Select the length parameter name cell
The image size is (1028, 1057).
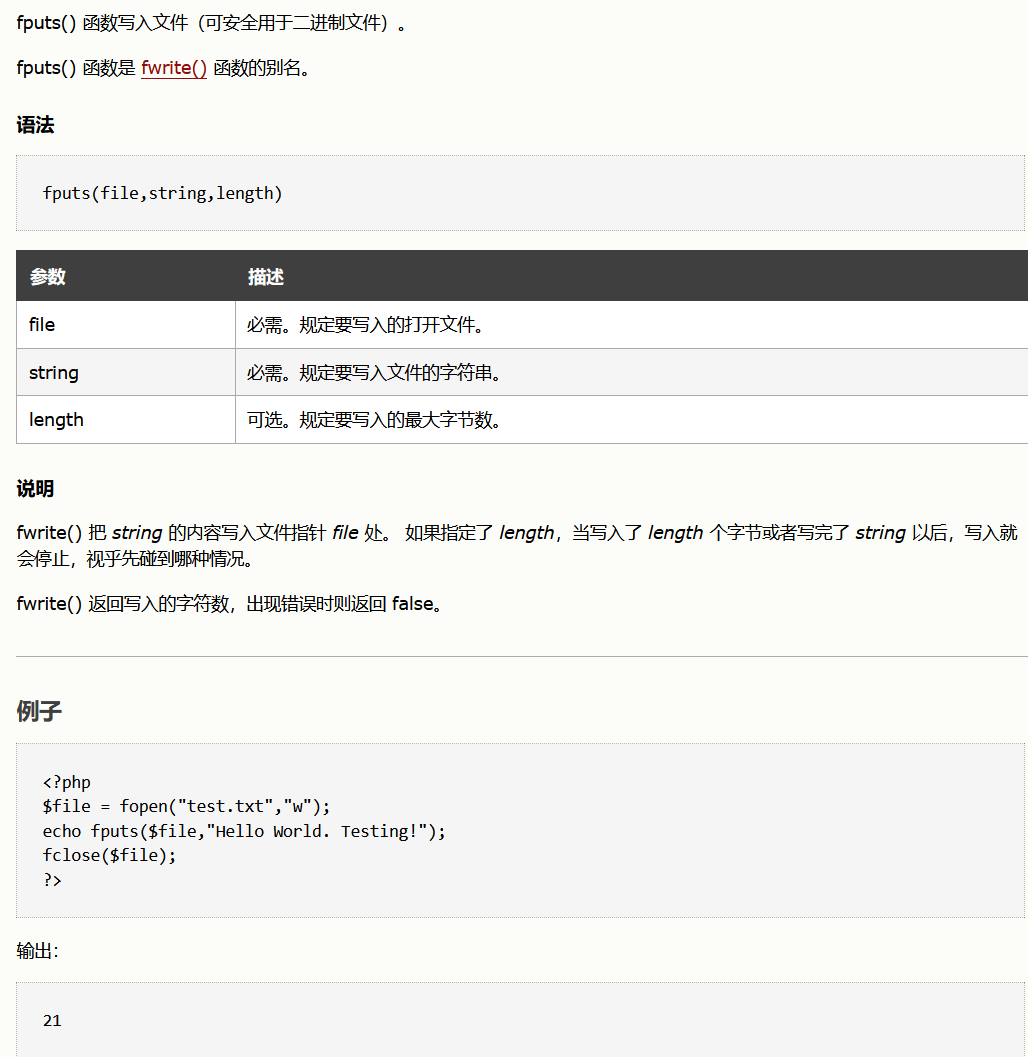tap(56, 420)
